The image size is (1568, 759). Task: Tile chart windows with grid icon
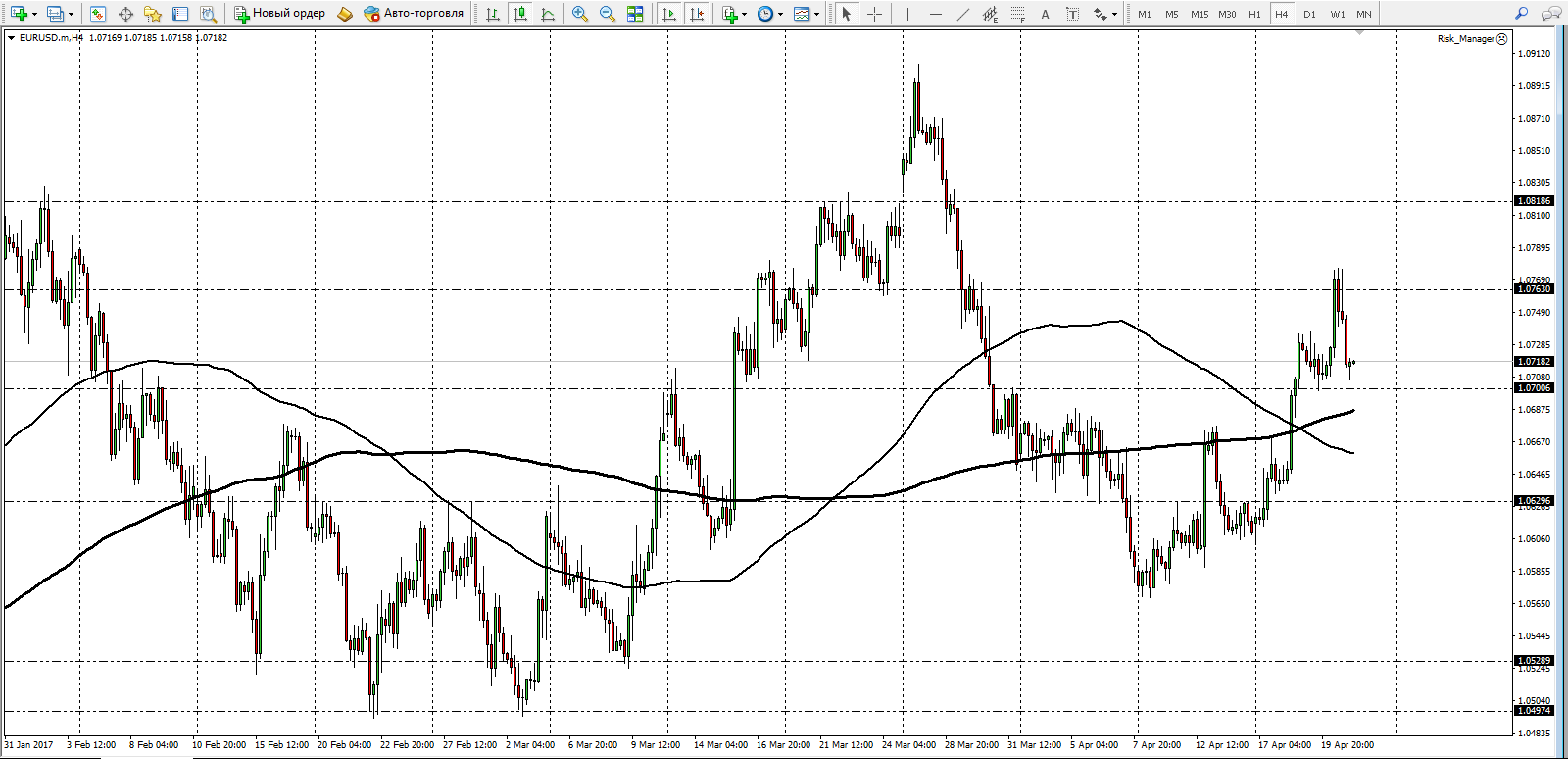(x=635, y=14)
